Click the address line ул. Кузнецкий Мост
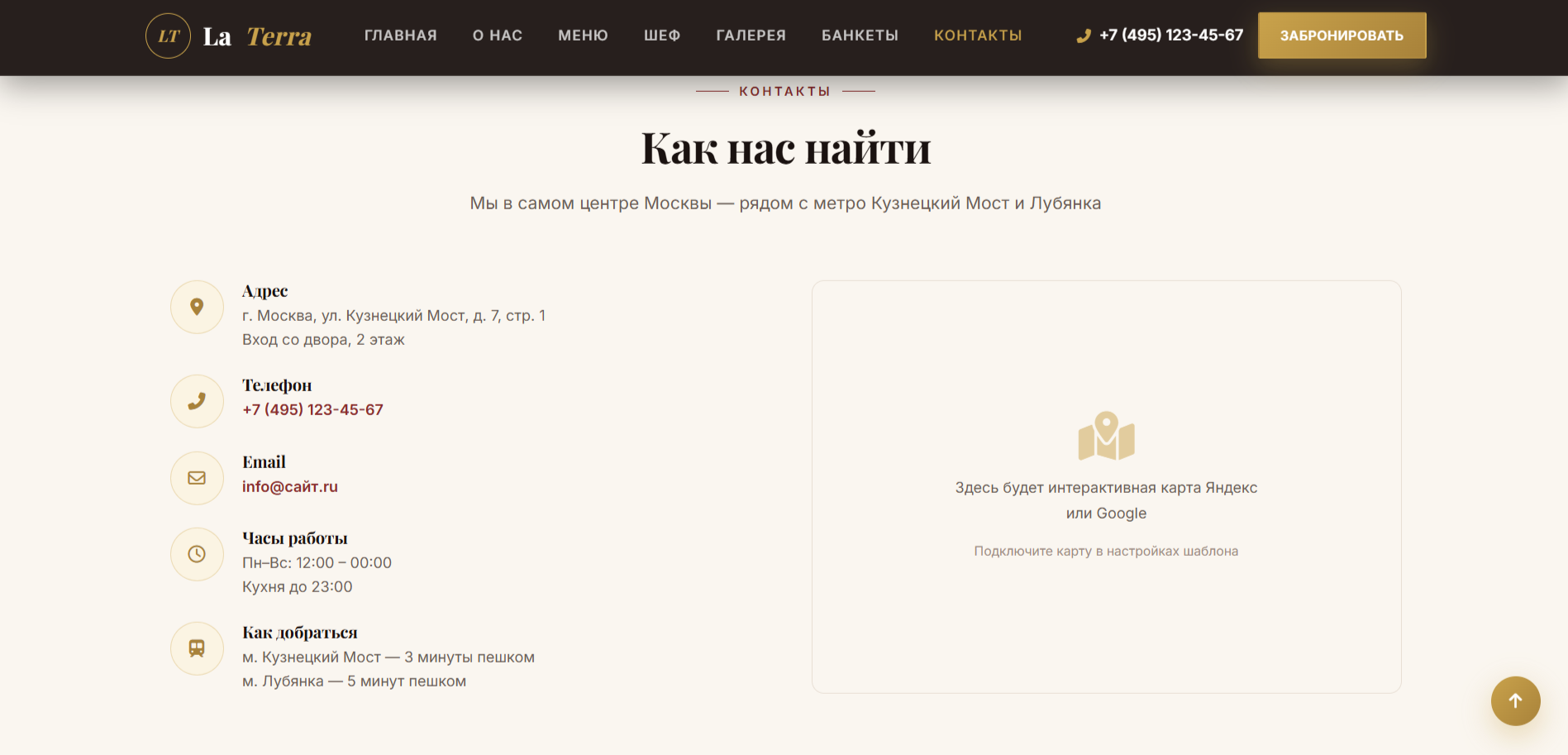The image size is (1568, 755). [393, 315]
